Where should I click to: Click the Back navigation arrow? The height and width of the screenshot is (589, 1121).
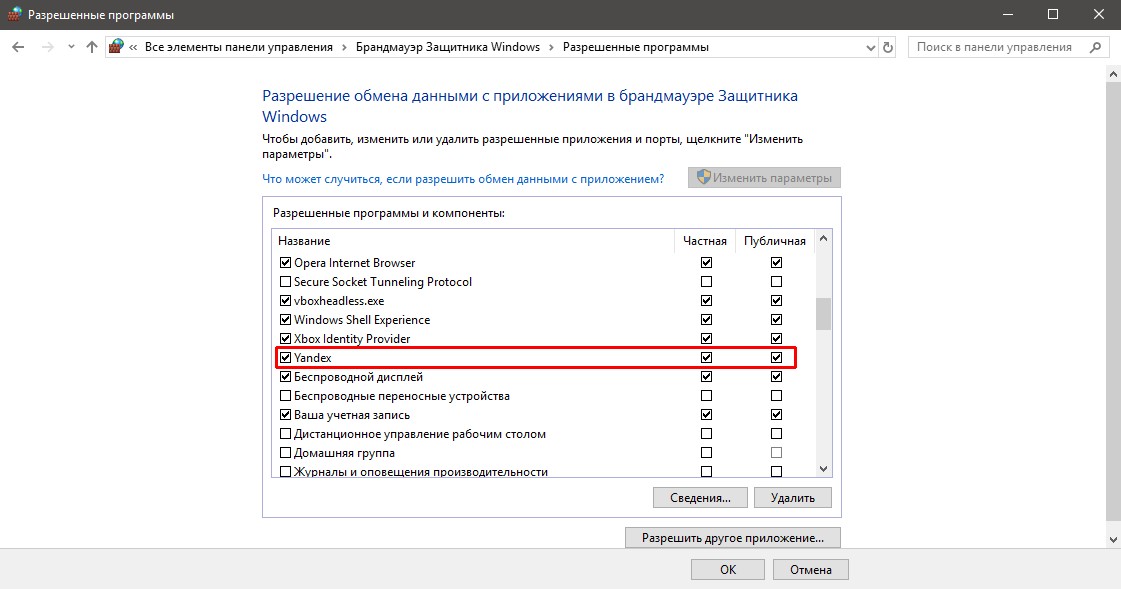19,47
